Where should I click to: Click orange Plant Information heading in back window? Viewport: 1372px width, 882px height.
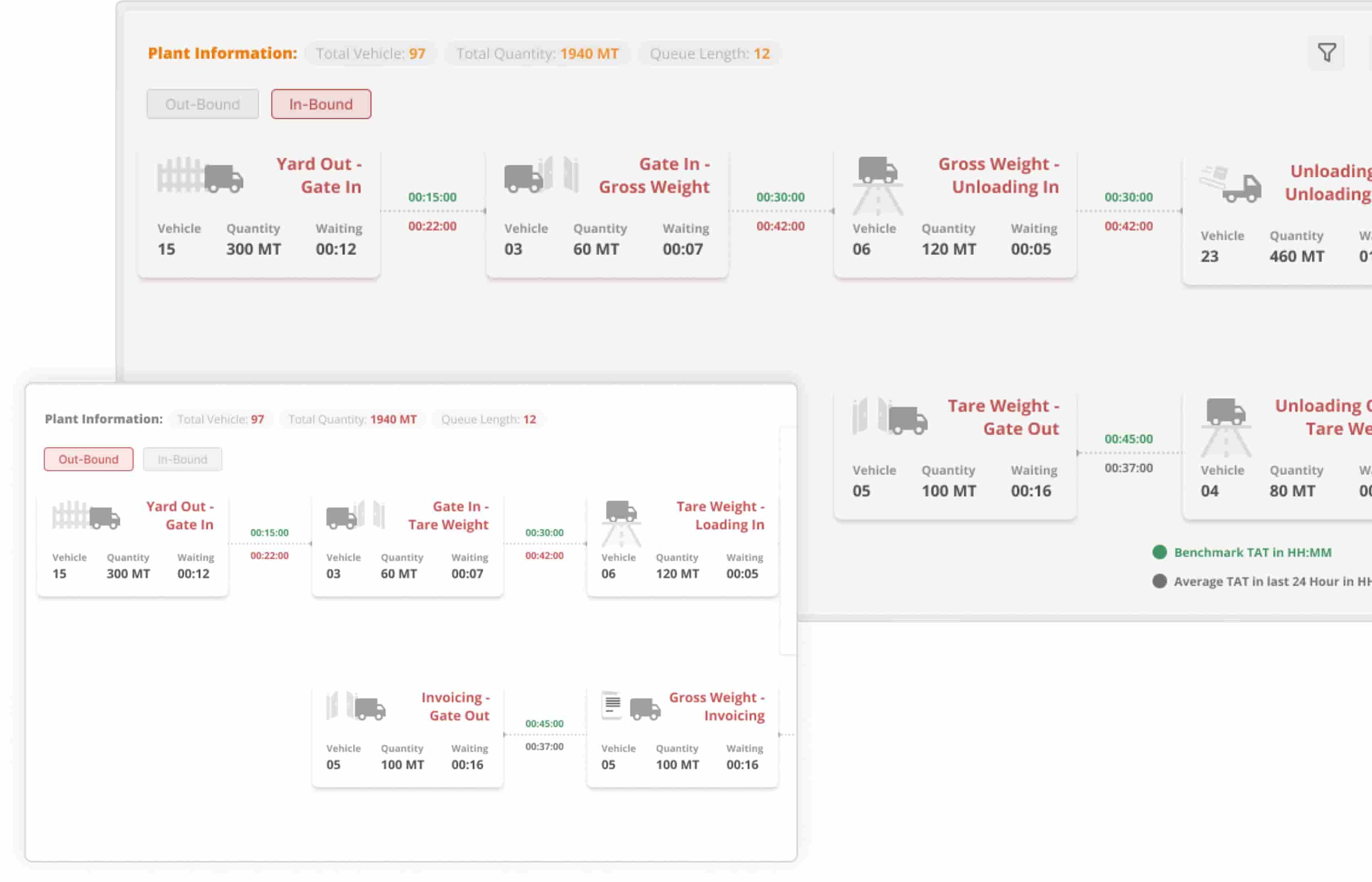tap(223, 53)
